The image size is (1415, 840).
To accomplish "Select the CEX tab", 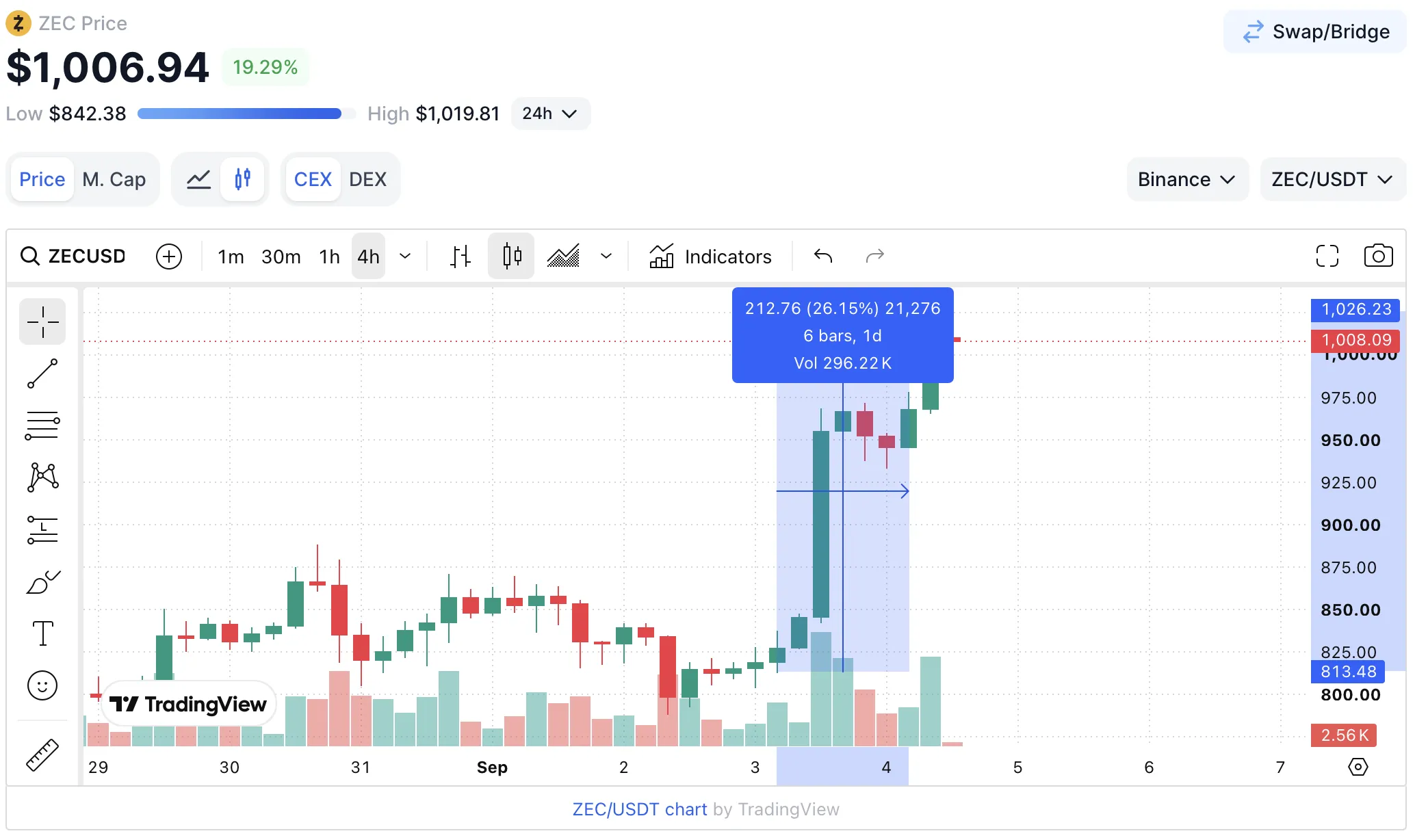I will pos(313,179).
